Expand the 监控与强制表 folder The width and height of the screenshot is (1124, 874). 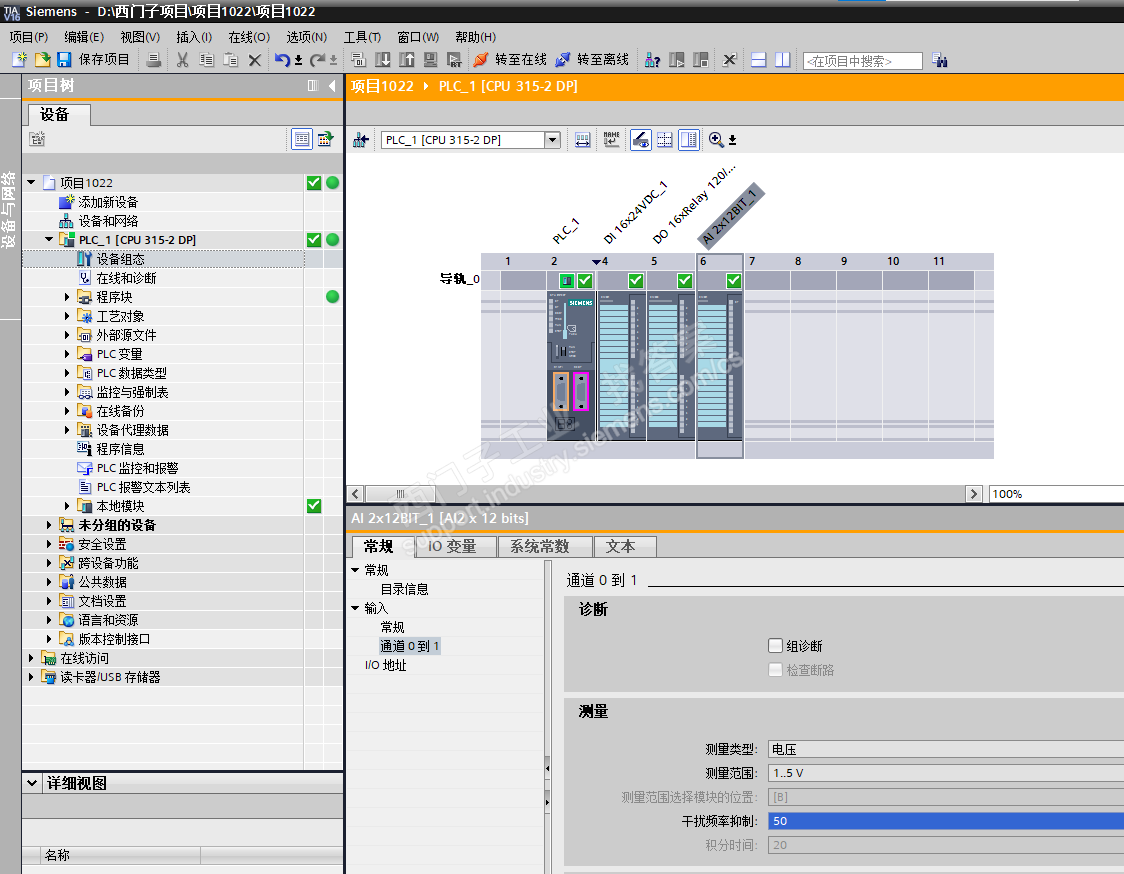click(67, 392)
